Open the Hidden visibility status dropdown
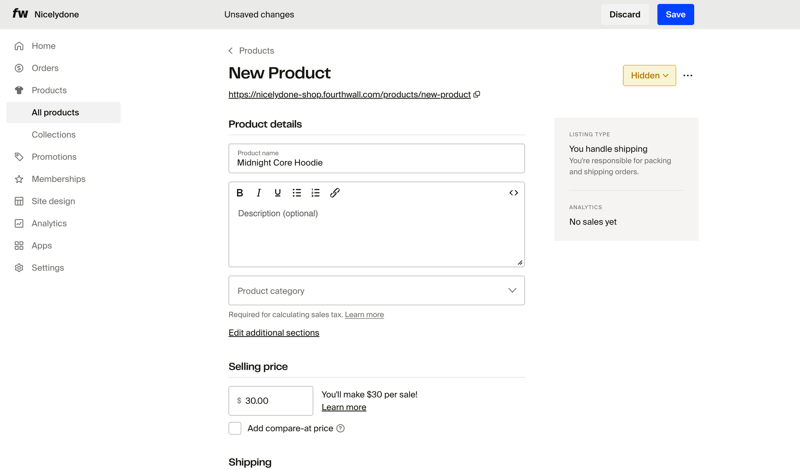The image size is (800, 470). [x=649, y=76]
